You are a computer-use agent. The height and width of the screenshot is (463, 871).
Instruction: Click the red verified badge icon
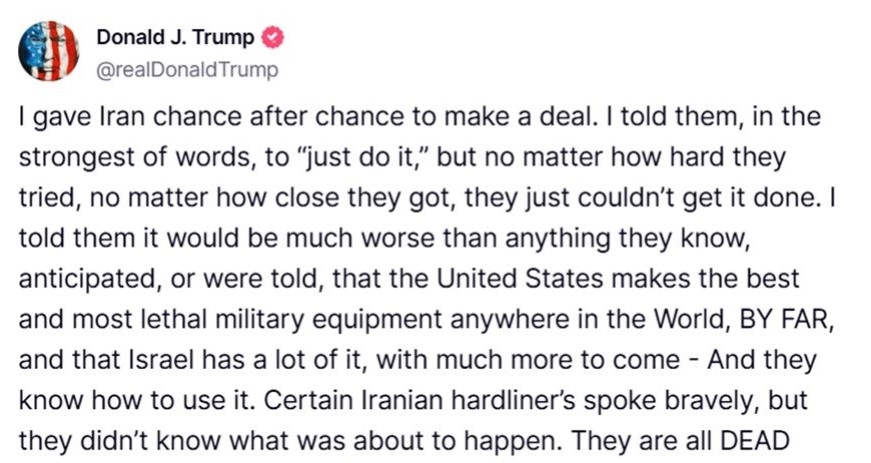(x=273, y=39)
